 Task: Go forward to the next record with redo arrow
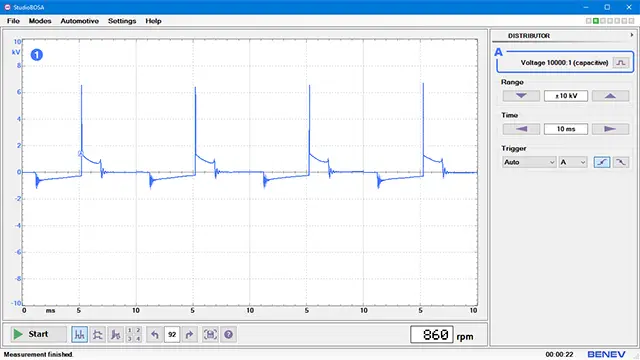[189, 335]
